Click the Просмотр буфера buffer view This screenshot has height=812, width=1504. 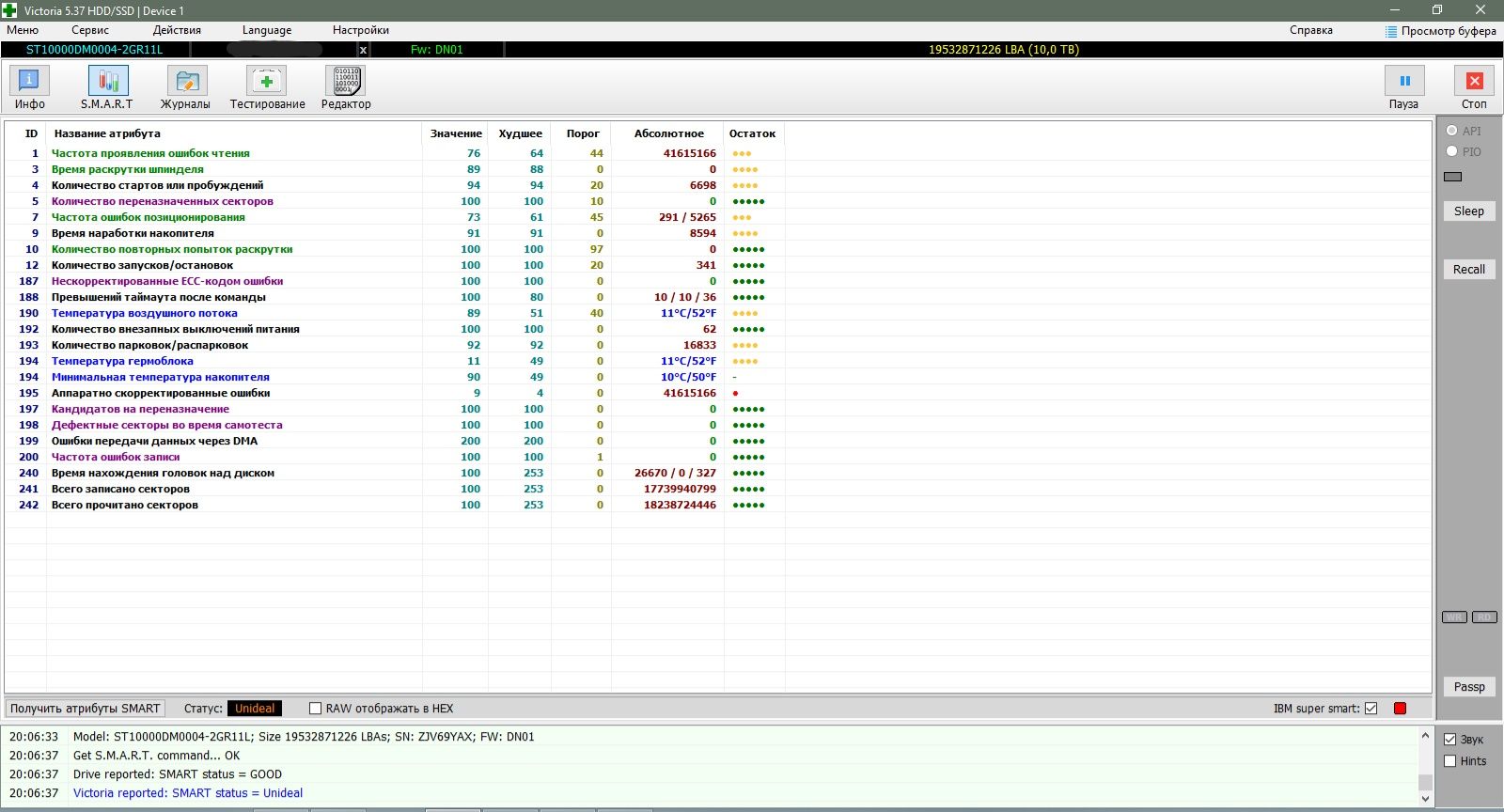[1441, 30]
